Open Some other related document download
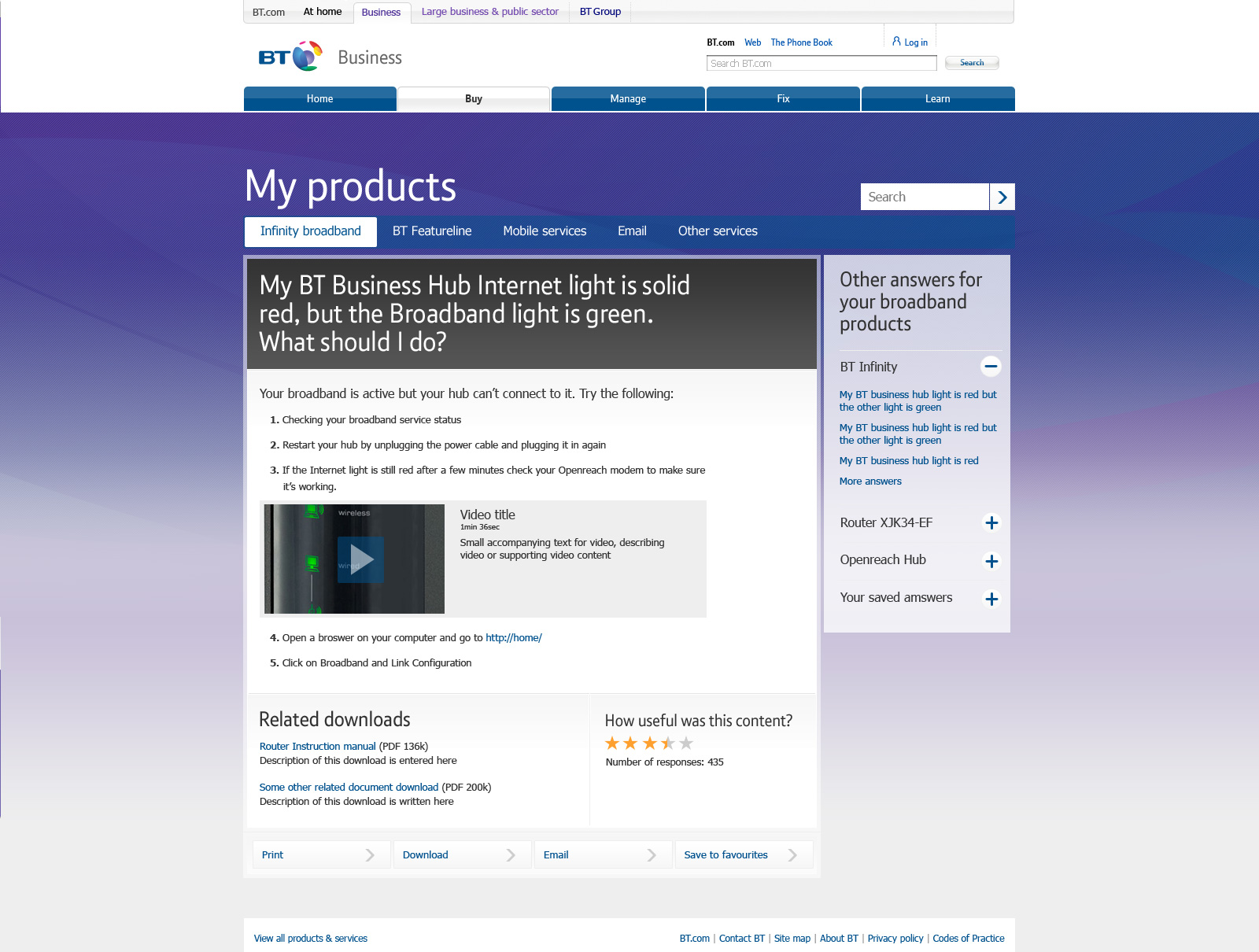 click(x=349, y=788)
